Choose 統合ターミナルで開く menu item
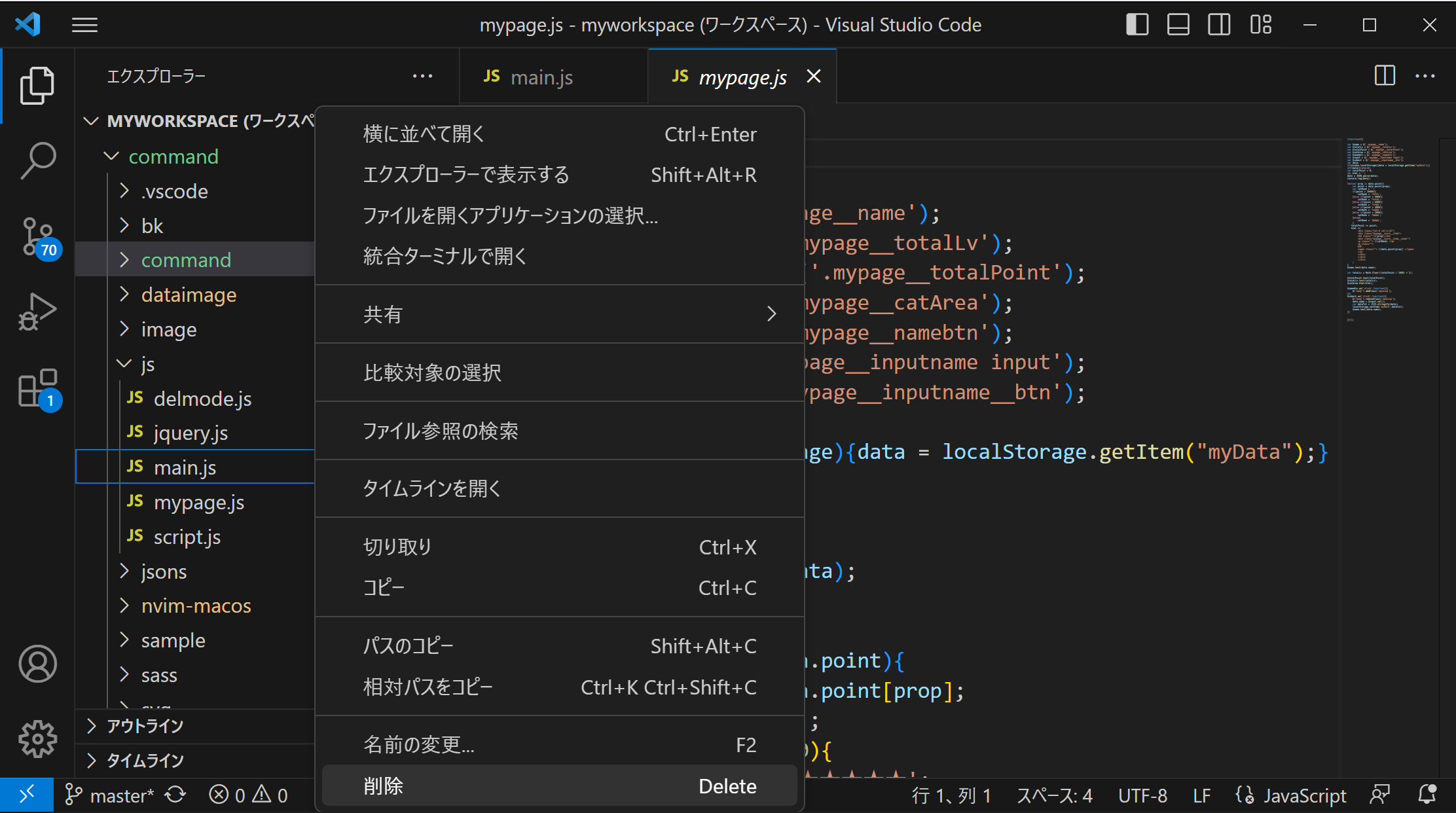Viewport: 1456px width, 813px height. tap(560, 256)
